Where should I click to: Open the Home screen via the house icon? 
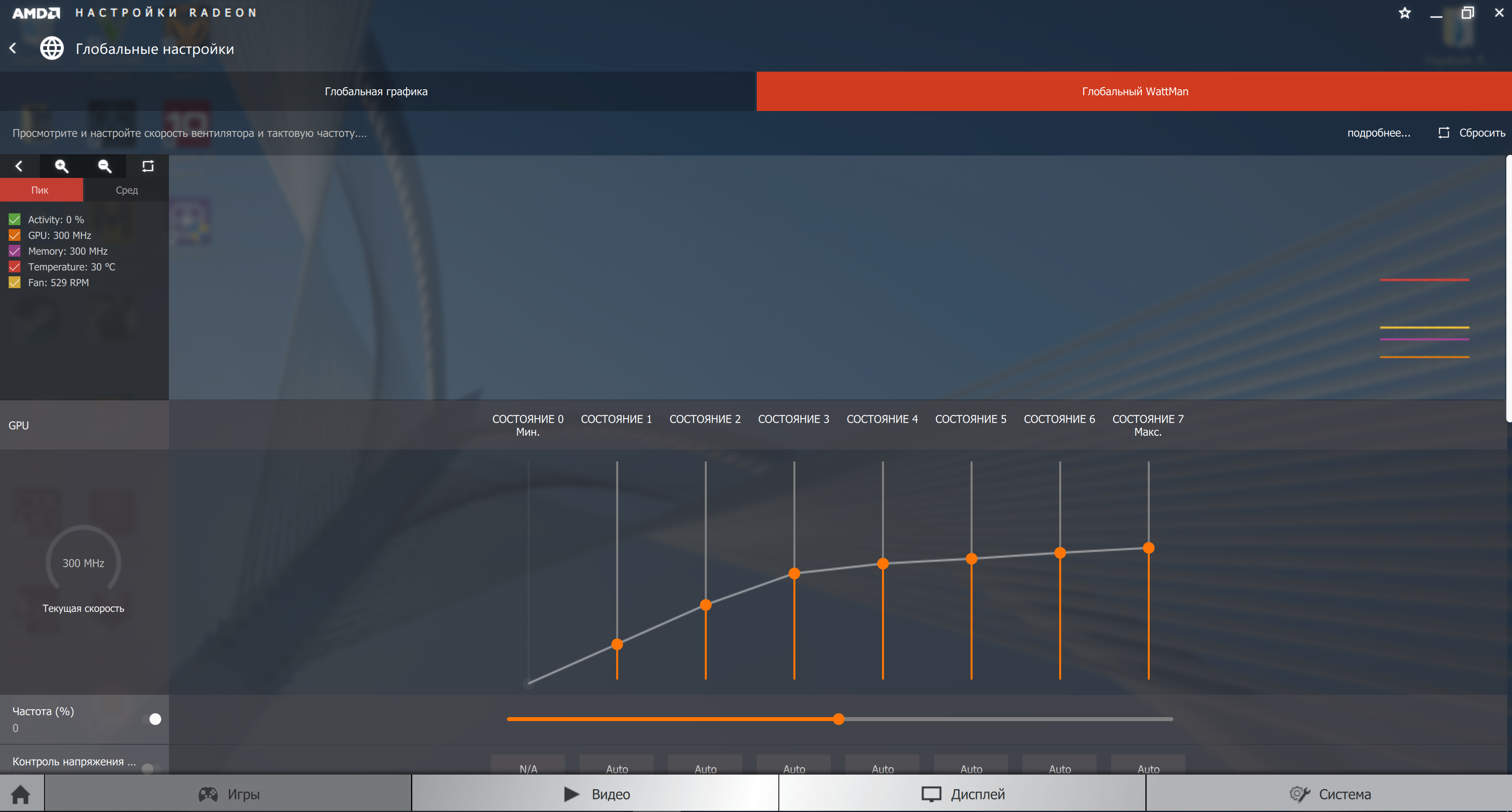[x=20, y=794]
